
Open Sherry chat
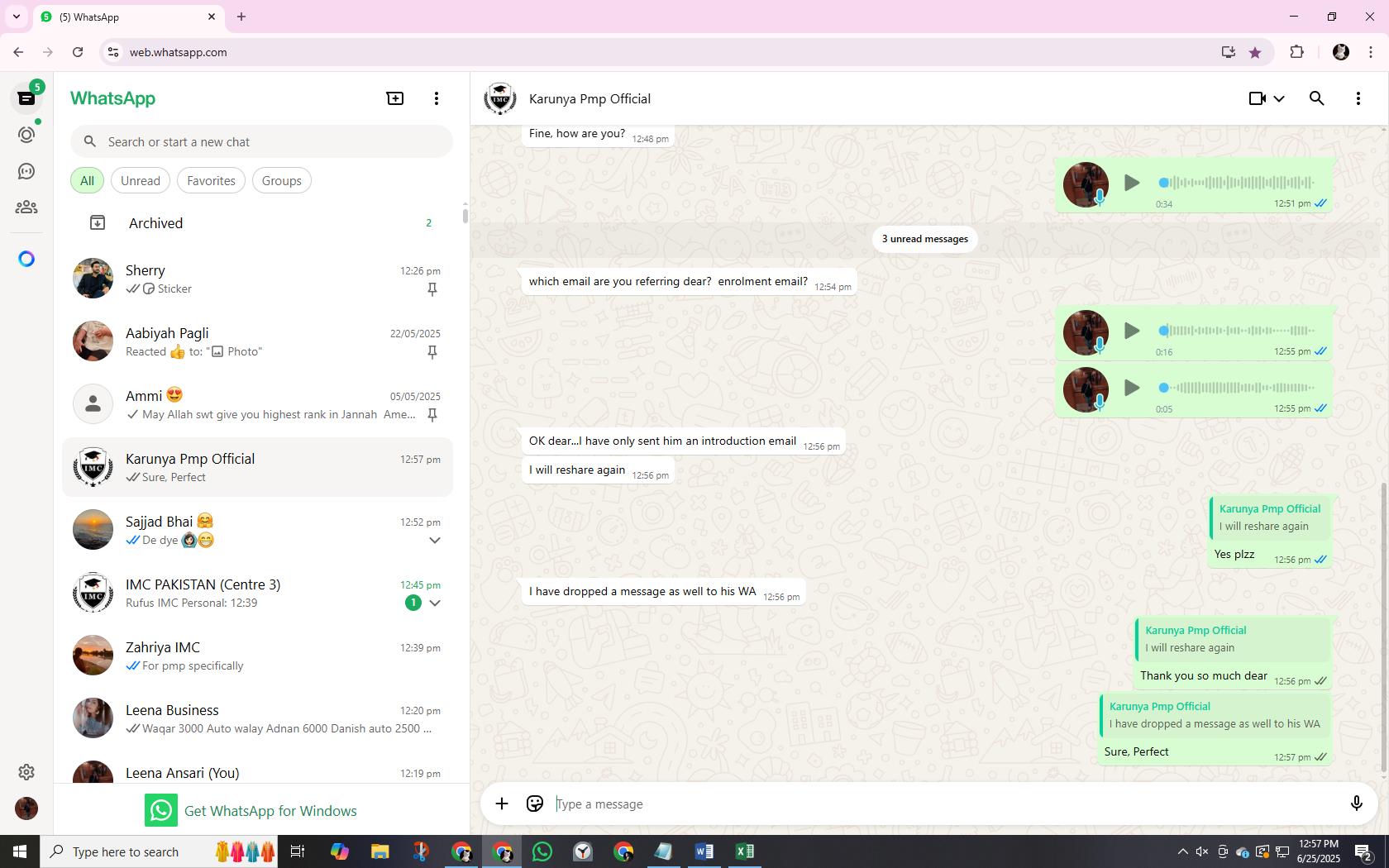pos(257,279)
